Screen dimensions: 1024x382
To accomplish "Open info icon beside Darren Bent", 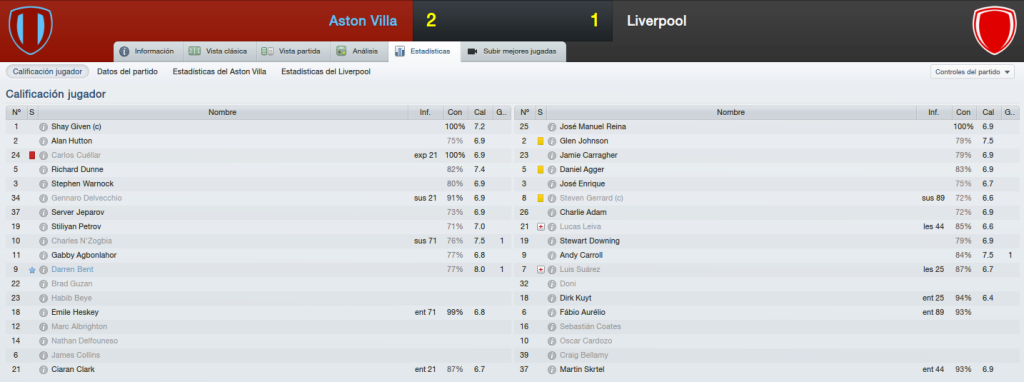I will [43, 270].
